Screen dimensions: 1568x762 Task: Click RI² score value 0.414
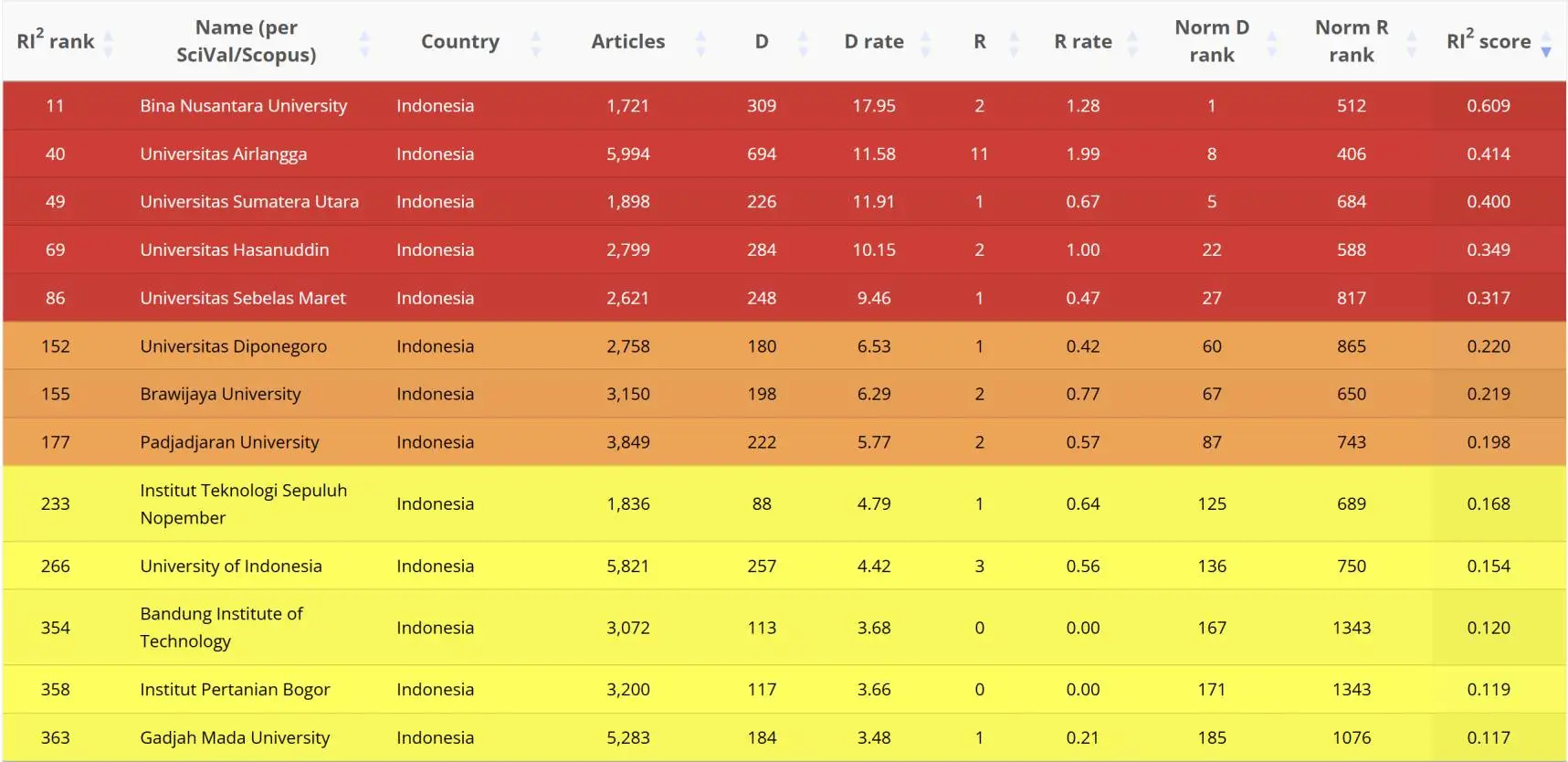[x=1489, y=154]
